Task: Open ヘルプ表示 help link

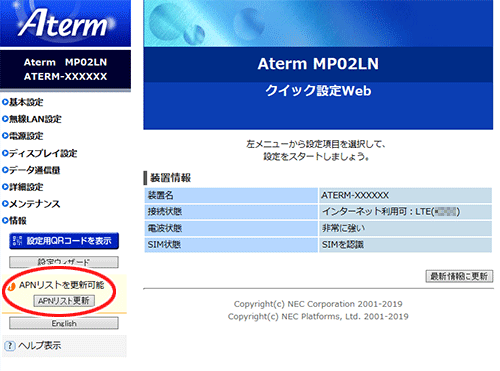Action: pyautogui.click(x=39, y=346)
